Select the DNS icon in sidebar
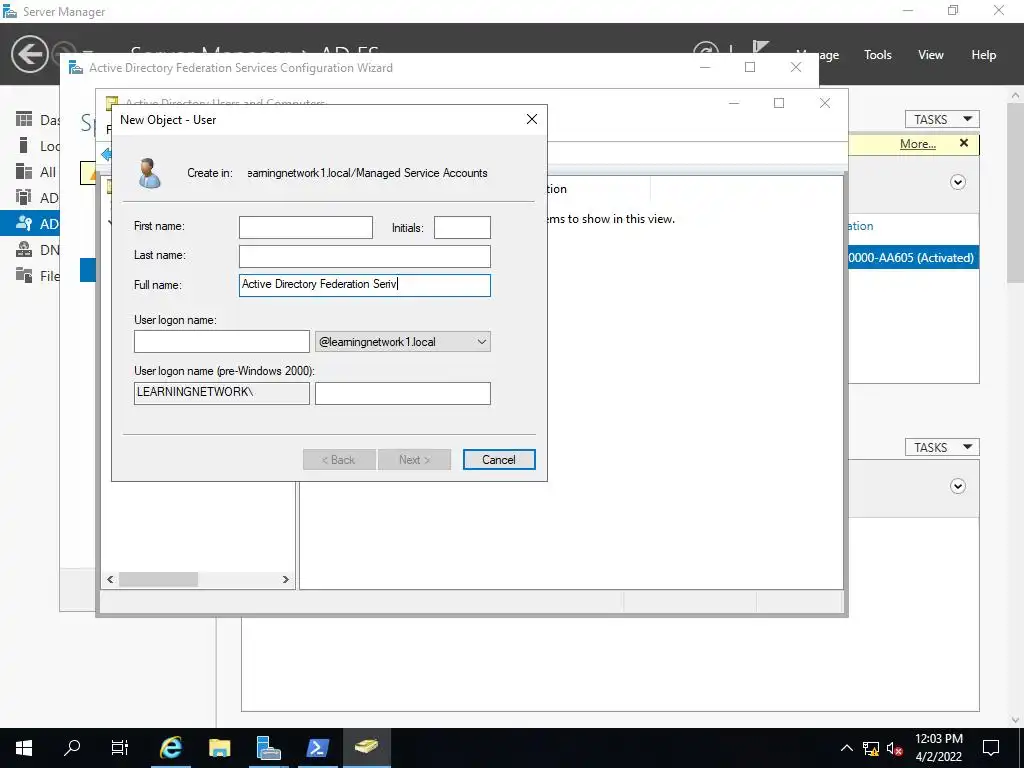The width and height of the screenshot is (1024, 768). coord(24,249)
